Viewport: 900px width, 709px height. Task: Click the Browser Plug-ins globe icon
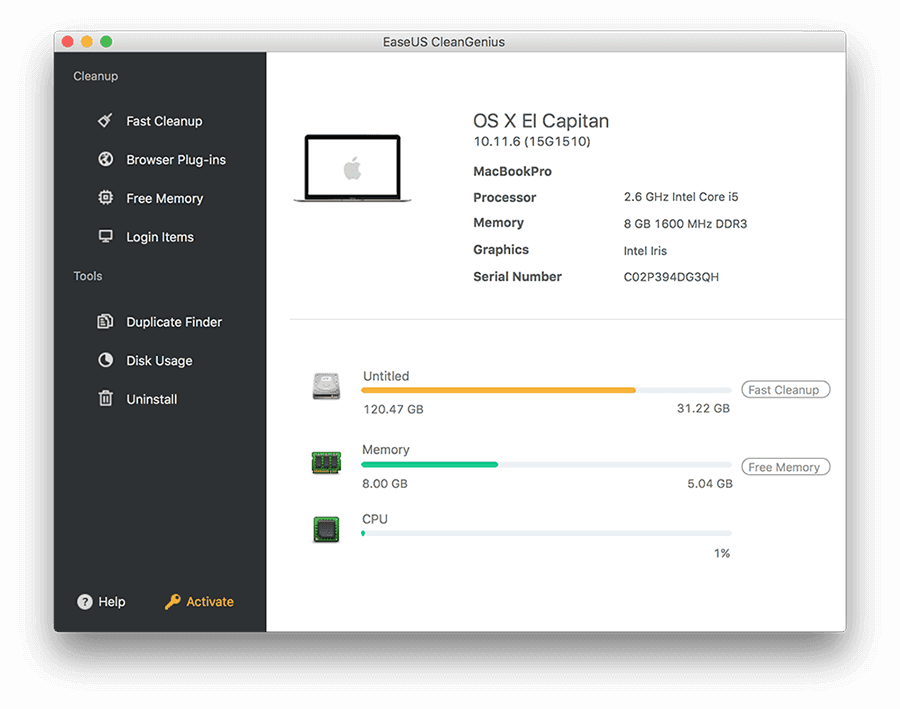pyautogui.click(x=106, y=159)
